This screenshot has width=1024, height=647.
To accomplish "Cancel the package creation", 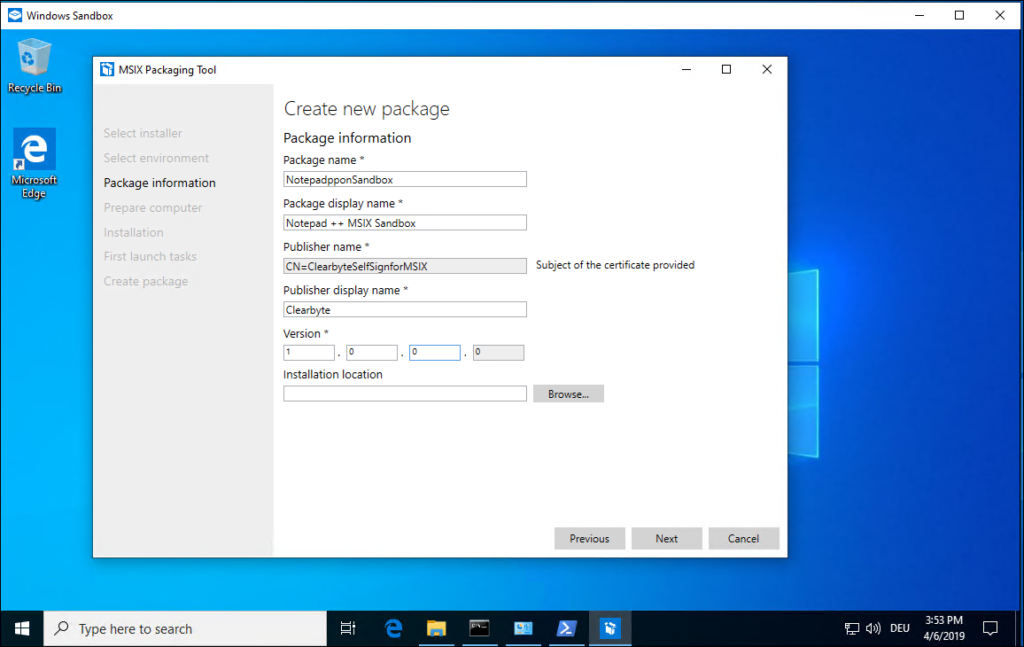I will click(x=743, y=538).
